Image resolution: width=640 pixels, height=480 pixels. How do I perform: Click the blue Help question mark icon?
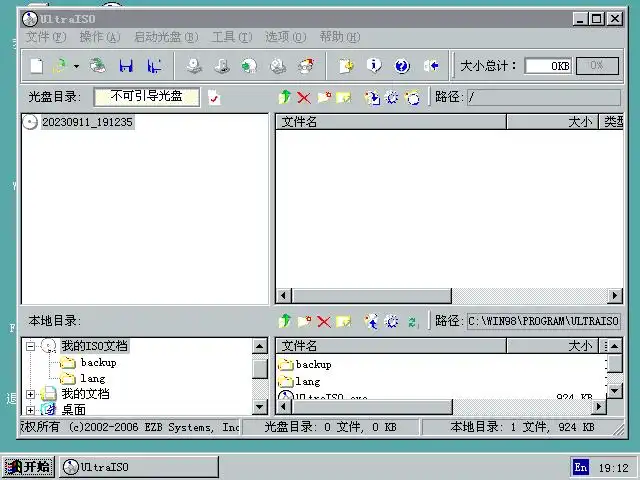(402, 66)
